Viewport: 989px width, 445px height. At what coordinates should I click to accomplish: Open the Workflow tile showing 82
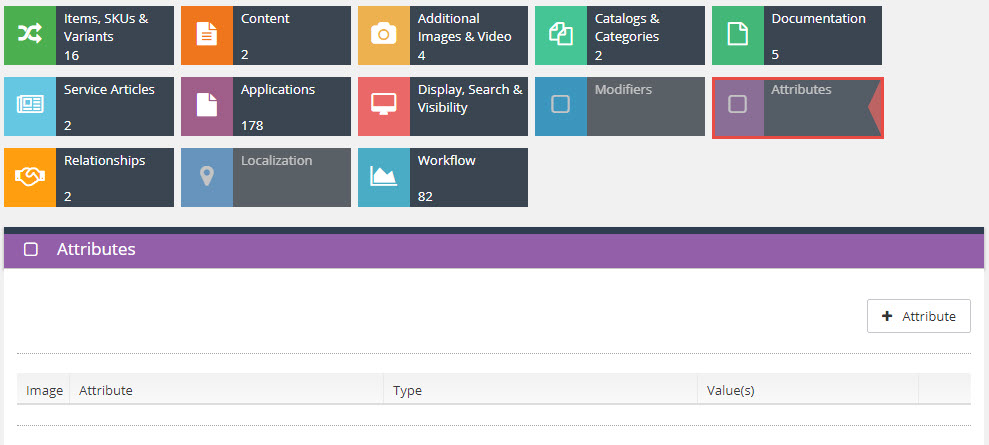(443, 177)
